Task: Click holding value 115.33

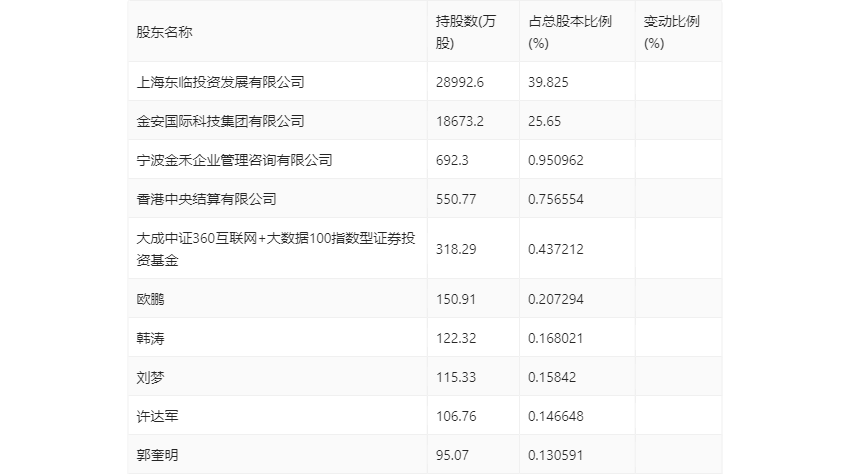Action: [456, 377]
